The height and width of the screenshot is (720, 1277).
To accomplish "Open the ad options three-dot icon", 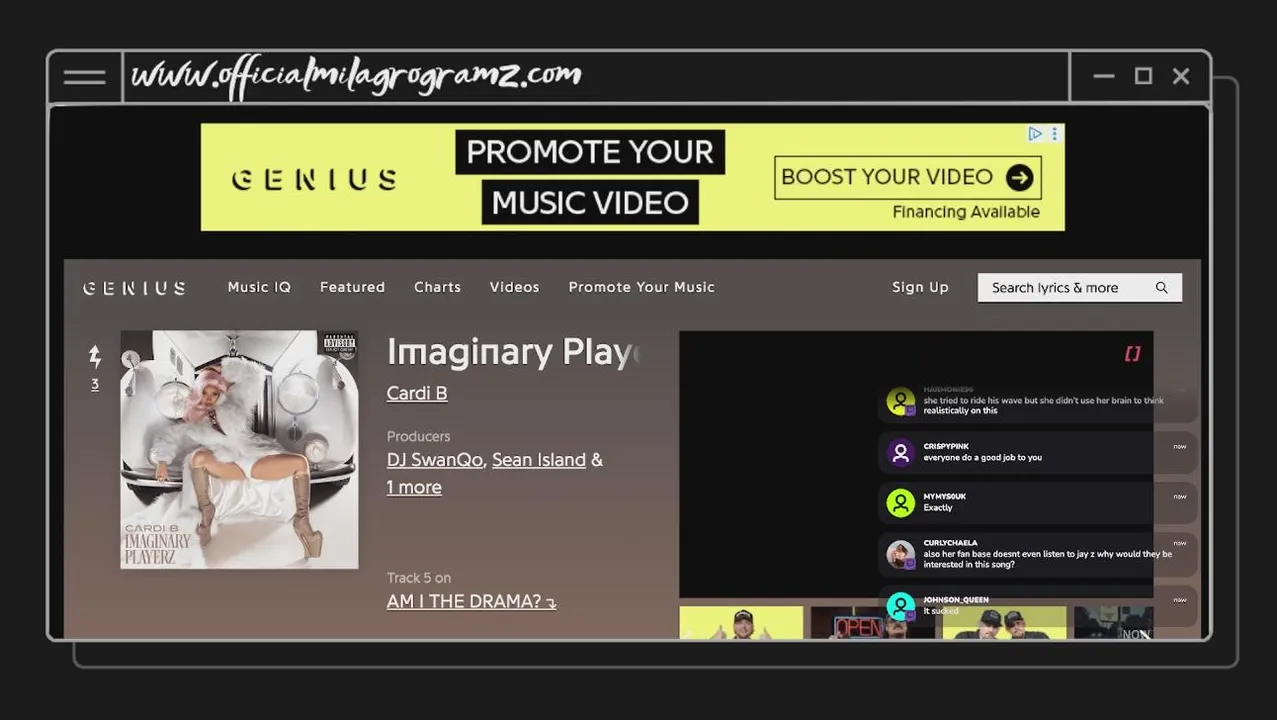I will [x=1054, y=134].
